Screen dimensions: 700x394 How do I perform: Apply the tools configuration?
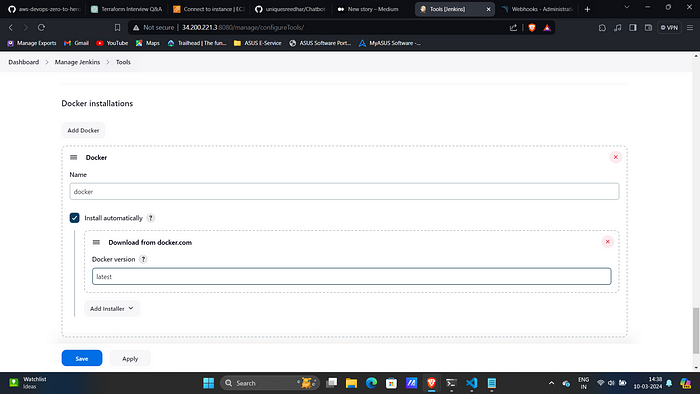pos(130,358)
